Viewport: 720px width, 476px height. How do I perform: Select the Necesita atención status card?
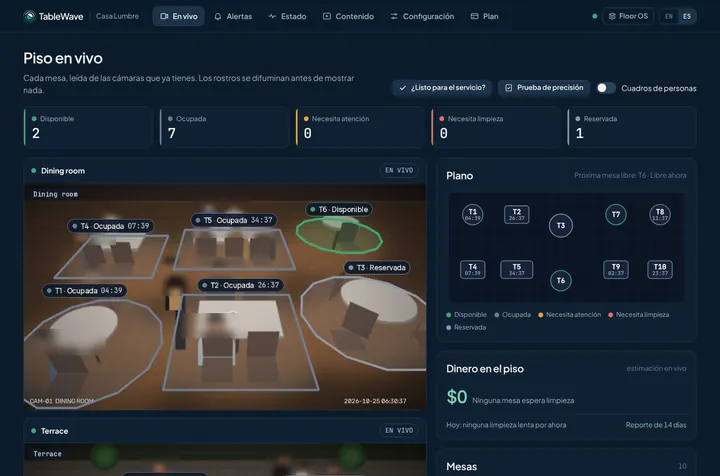(x=360, y=127)
